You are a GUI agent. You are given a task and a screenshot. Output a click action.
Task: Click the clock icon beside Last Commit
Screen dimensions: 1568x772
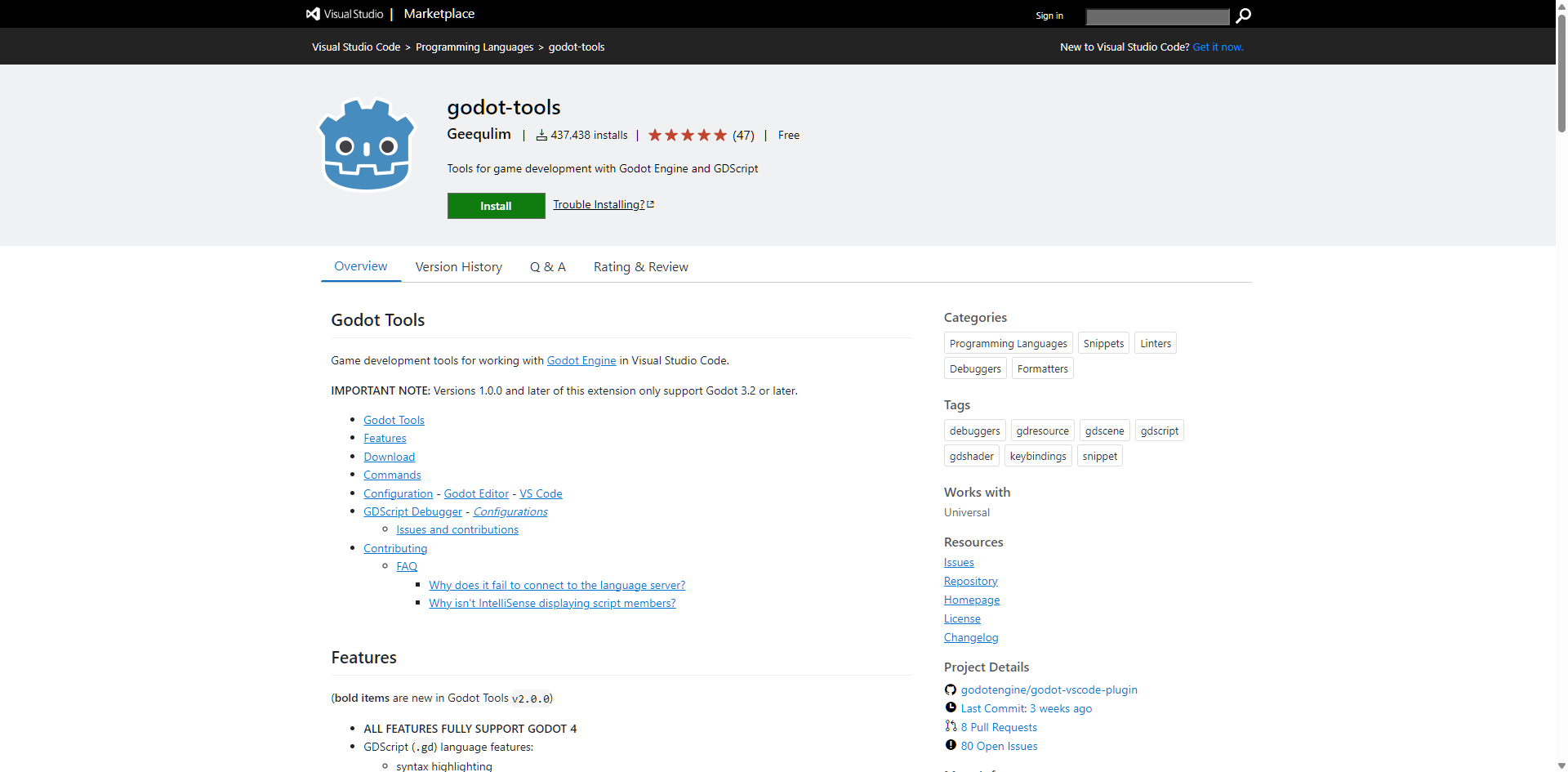click(x=951, y=707)
